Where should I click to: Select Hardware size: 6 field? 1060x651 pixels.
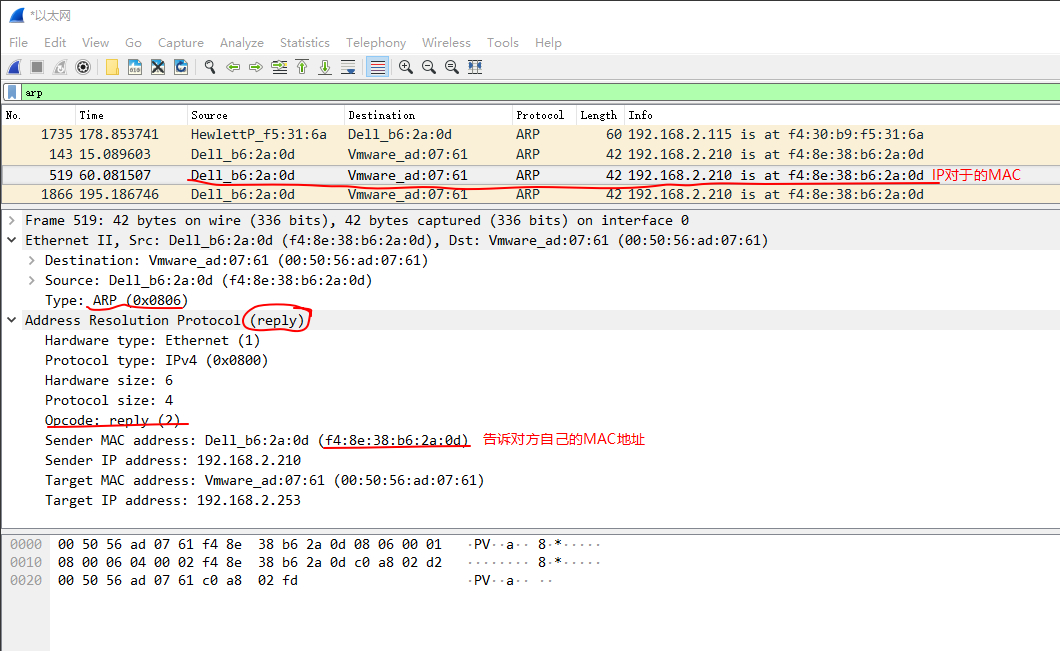click(x=108, y=381)
